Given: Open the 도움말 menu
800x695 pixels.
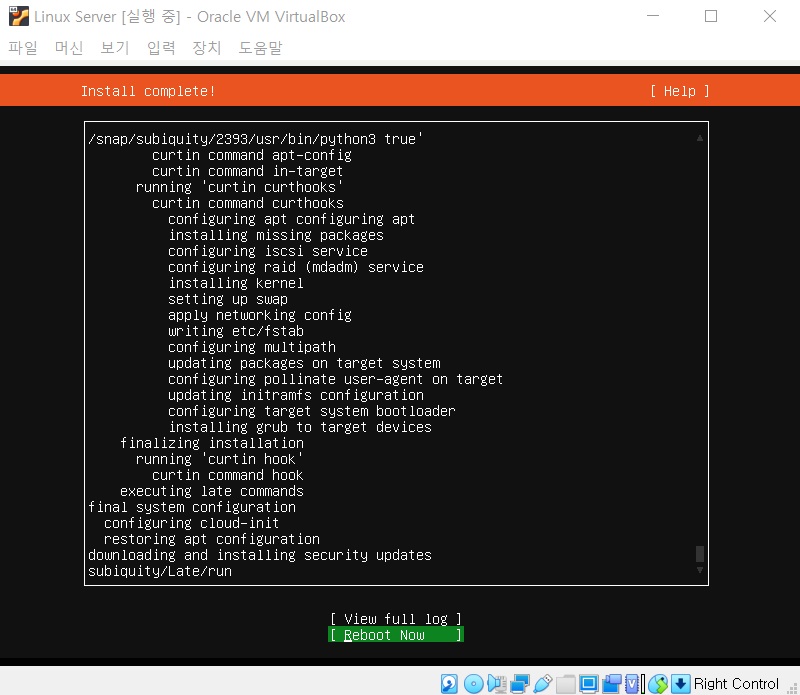Looking at the screenshot, I should 260,48.
